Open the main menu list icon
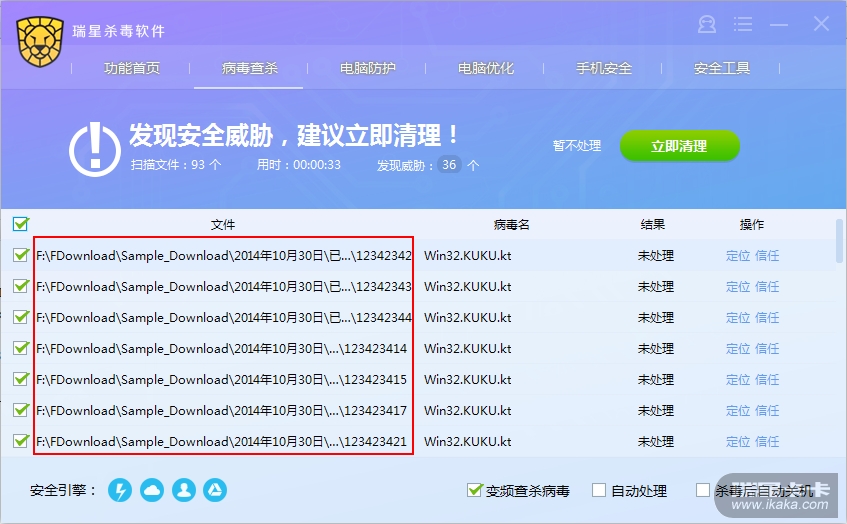The width and height of the screenshot is (847, 524). 743,24
